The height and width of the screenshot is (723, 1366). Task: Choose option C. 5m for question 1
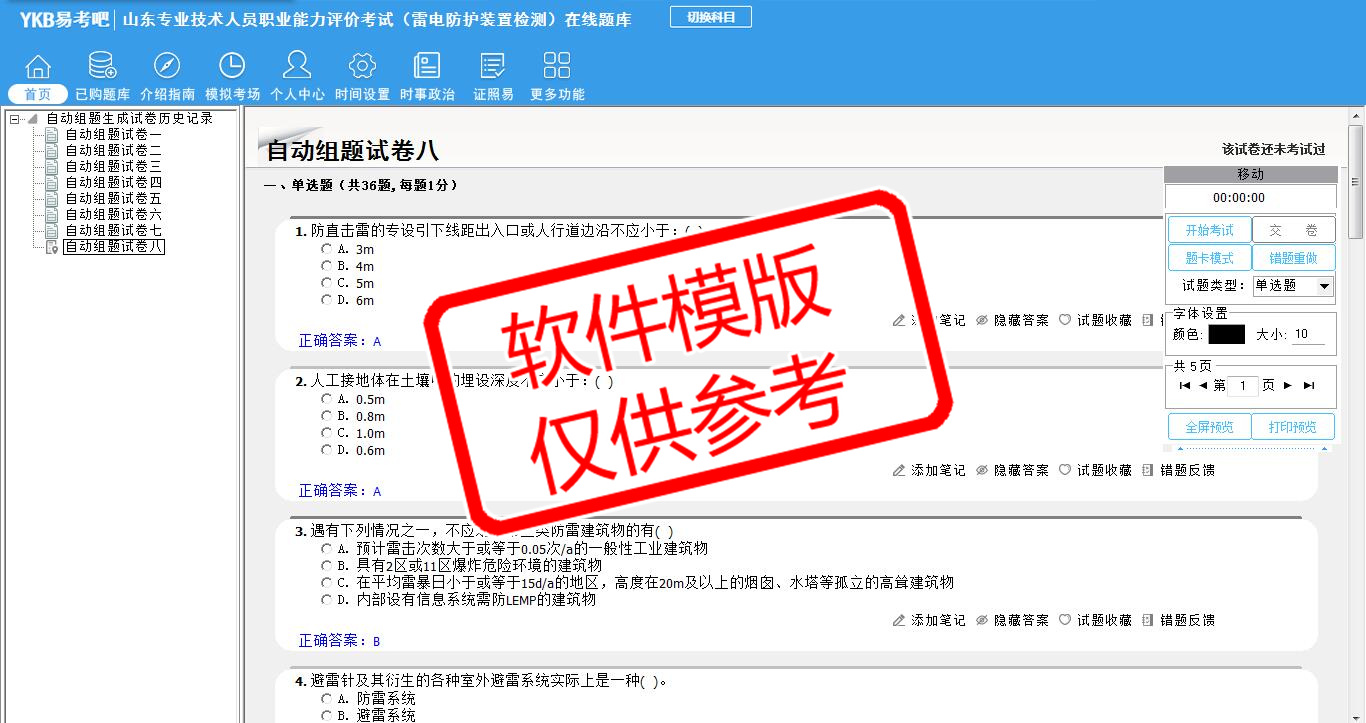point(326,283)
